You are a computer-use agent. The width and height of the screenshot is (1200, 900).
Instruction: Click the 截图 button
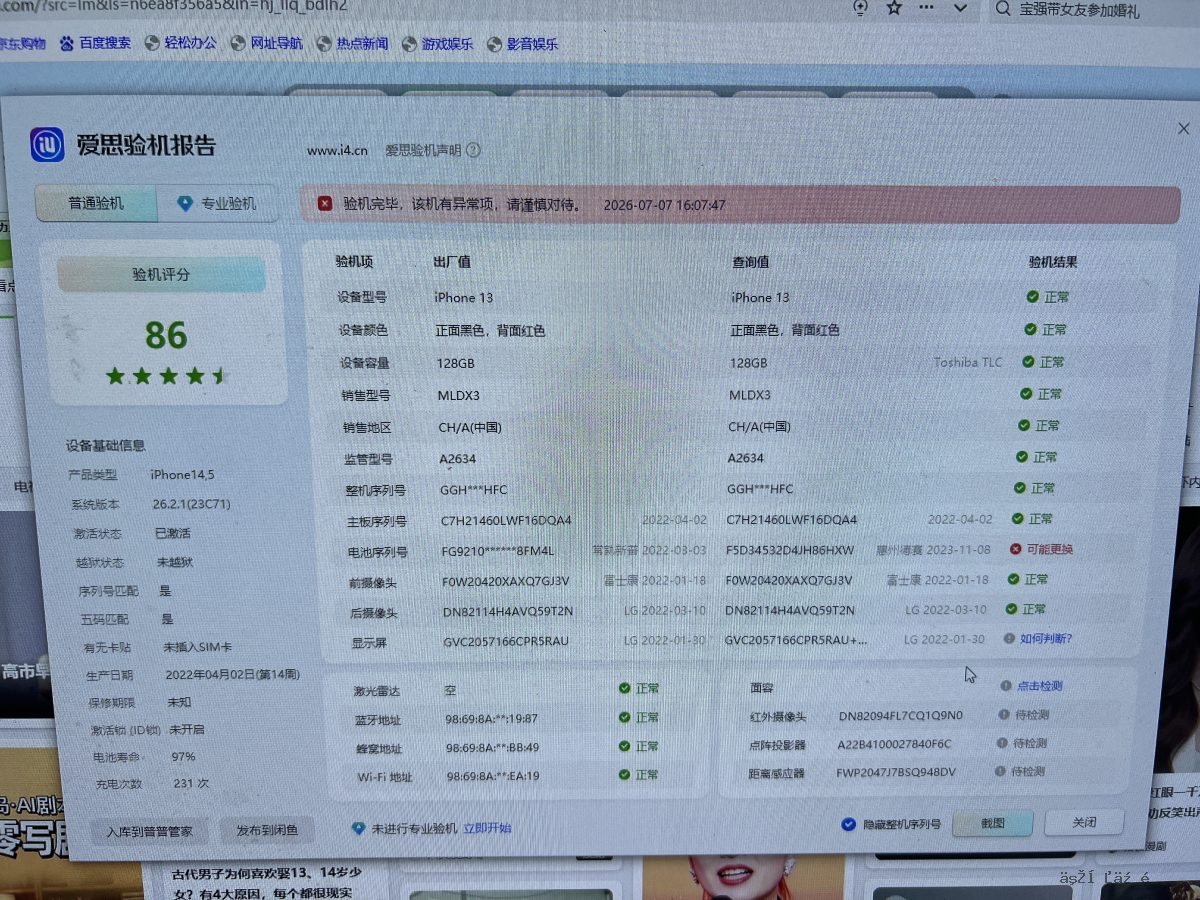(992, 824)
